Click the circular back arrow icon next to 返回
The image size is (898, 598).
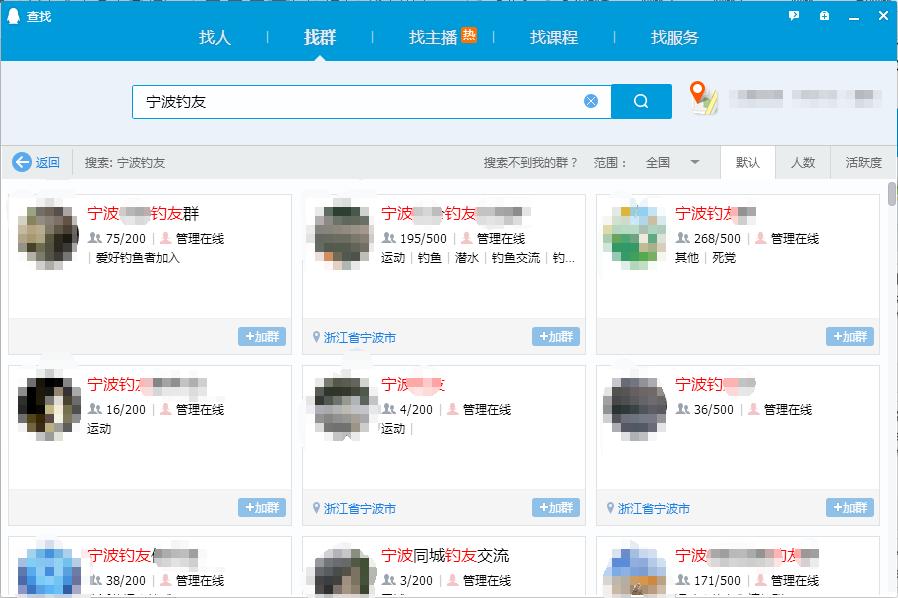pyautogui.click(x=21, y=161)
